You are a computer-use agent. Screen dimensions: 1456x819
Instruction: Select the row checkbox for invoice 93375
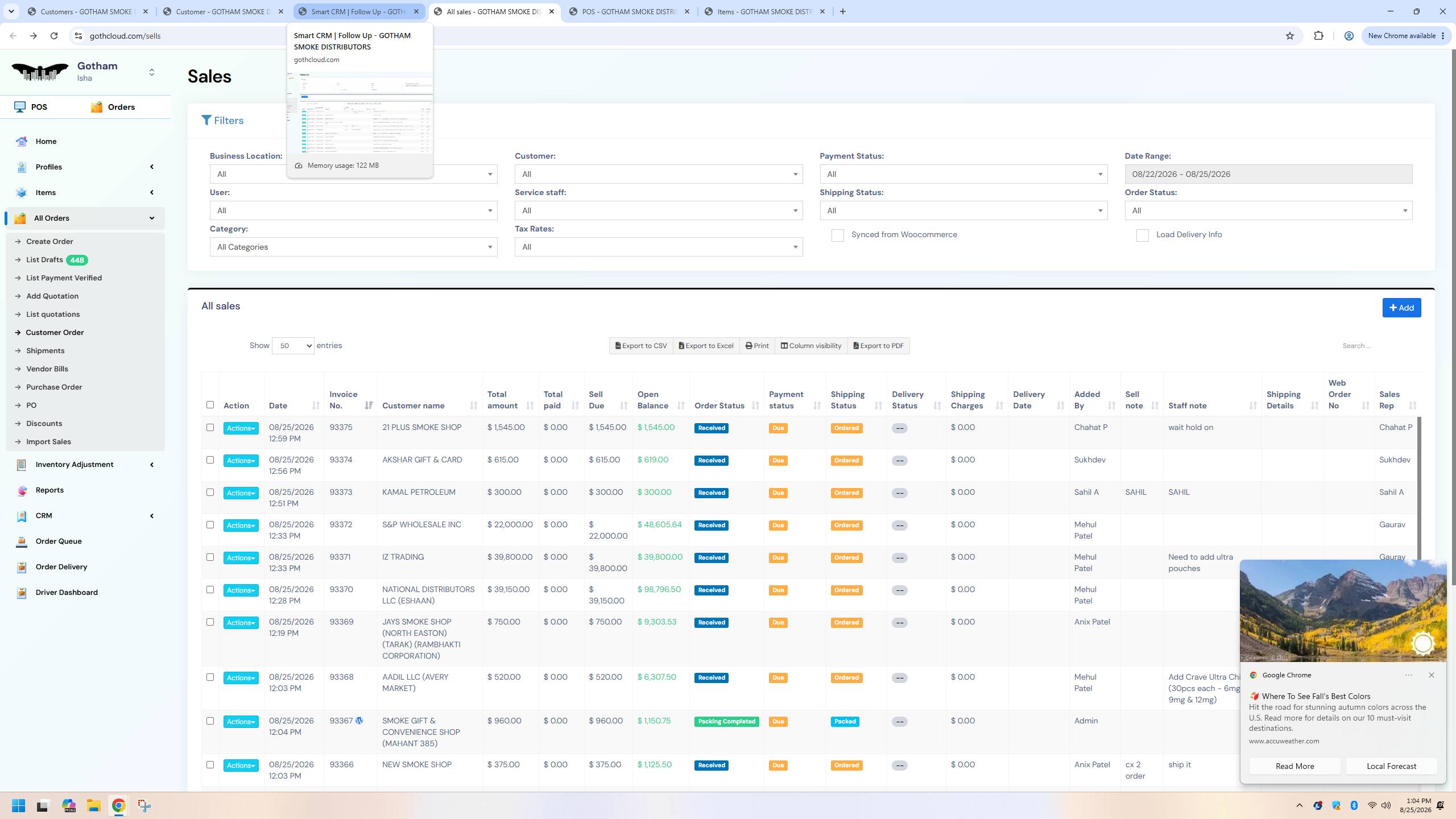(x=210, y=428)
